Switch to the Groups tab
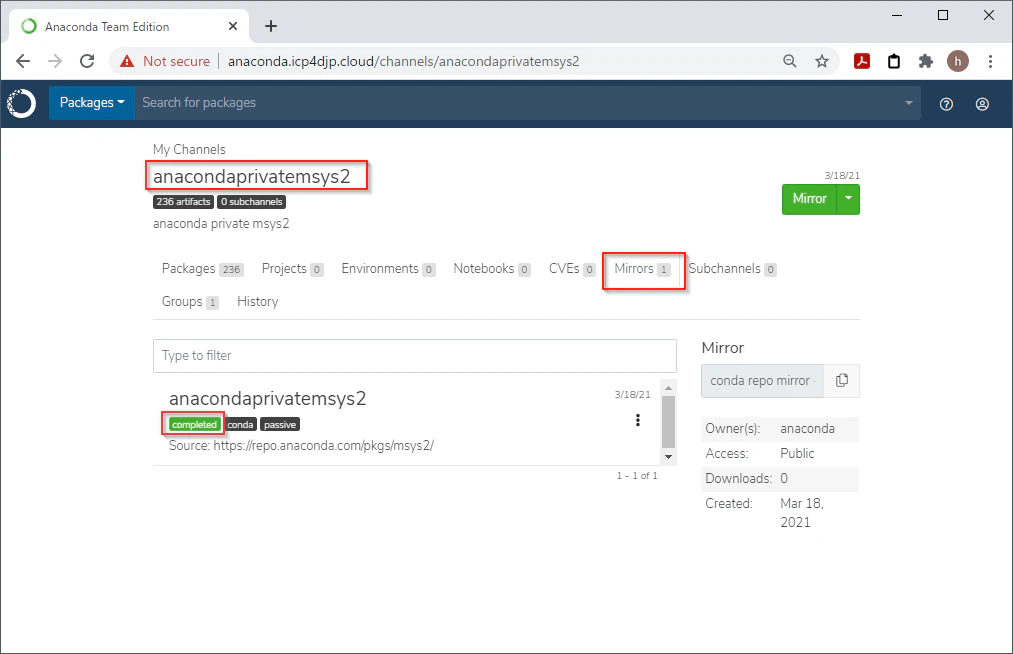The image size is (1013, 654). click(x=190, y=302)
